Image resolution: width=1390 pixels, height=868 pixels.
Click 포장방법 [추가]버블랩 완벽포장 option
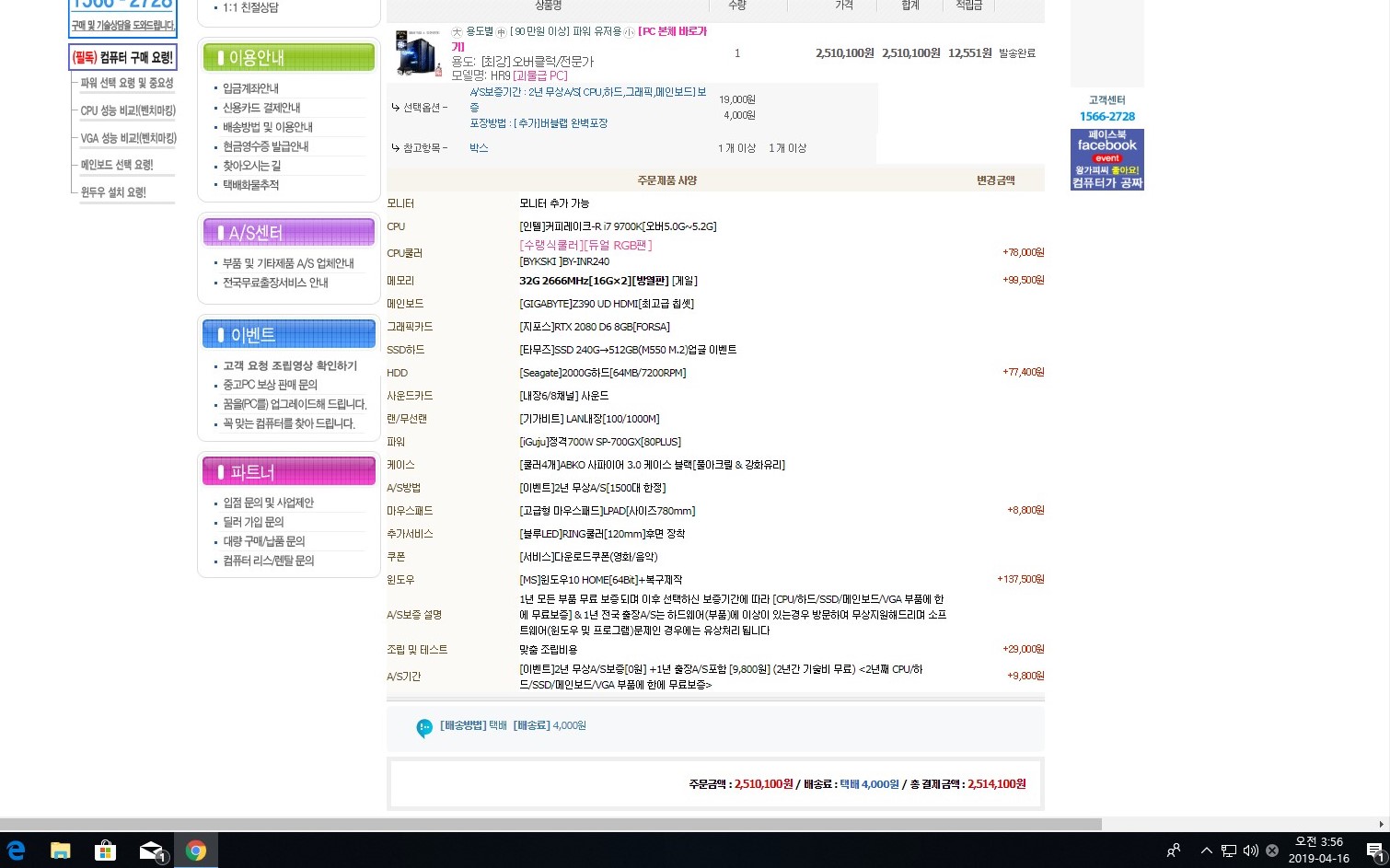(x=539, y=123)
